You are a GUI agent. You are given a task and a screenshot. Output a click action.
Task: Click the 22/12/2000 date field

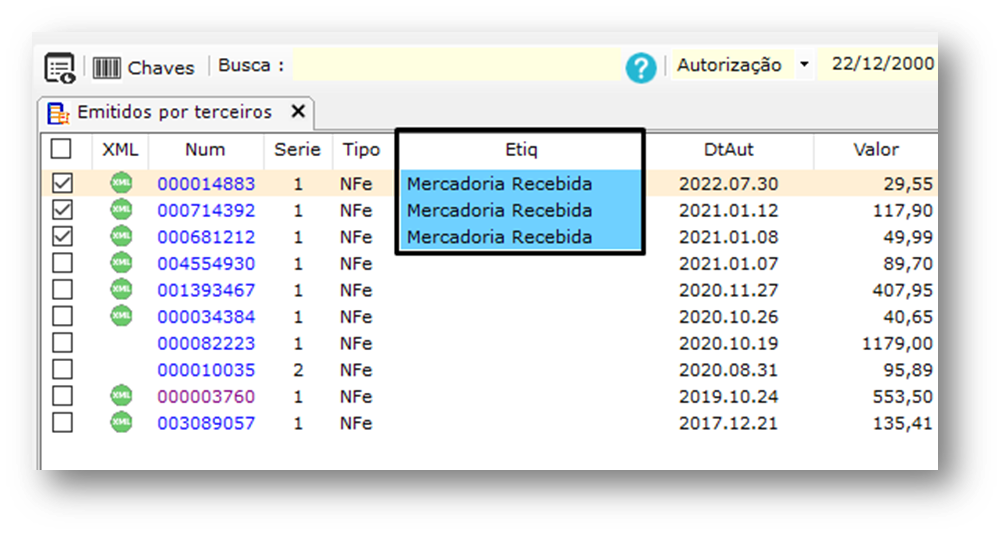point(878,64)
